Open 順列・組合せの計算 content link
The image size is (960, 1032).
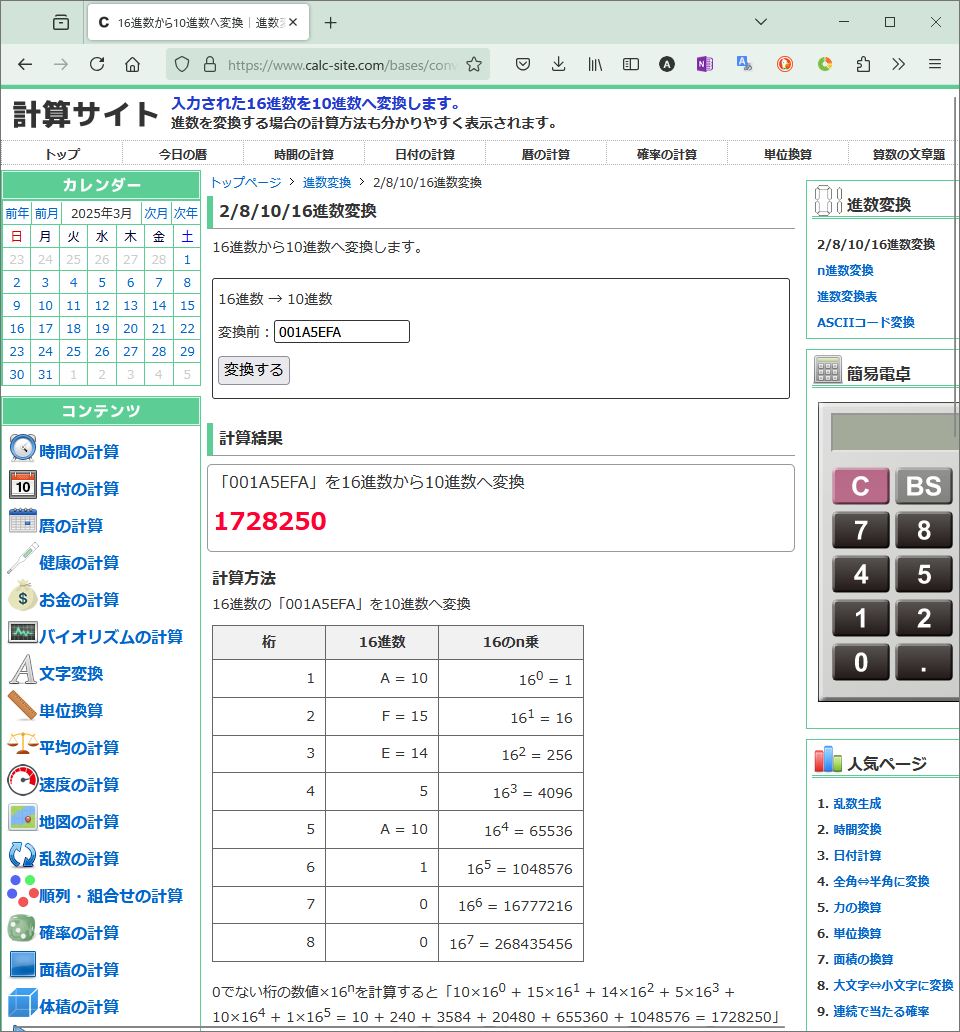[x=111, y=896]
